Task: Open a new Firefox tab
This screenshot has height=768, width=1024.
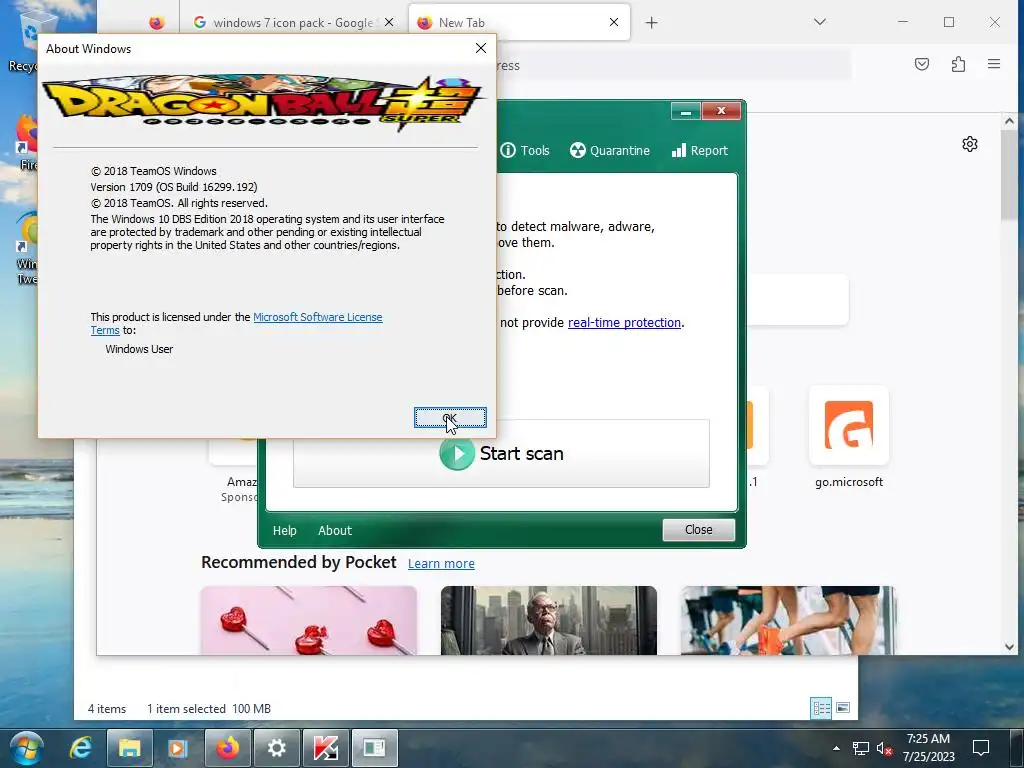Action: pyautogui.click(x=651, y=23)
